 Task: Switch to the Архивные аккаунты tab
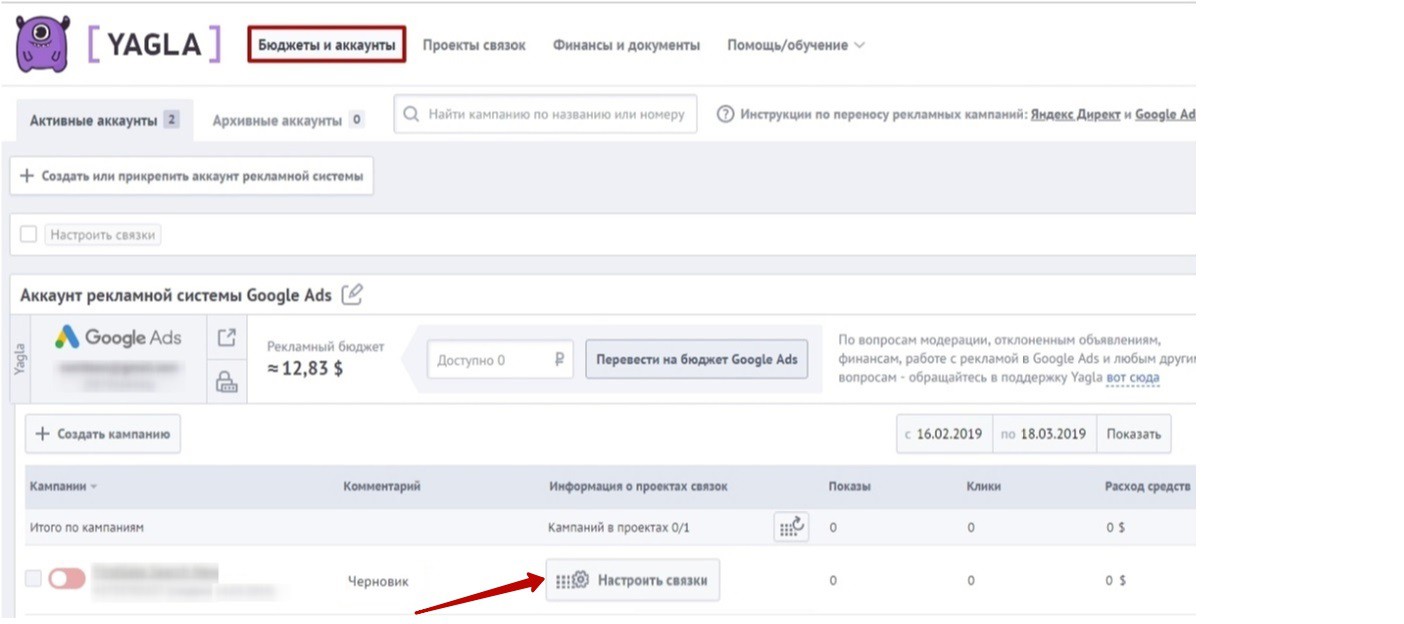tap(288, 120)
